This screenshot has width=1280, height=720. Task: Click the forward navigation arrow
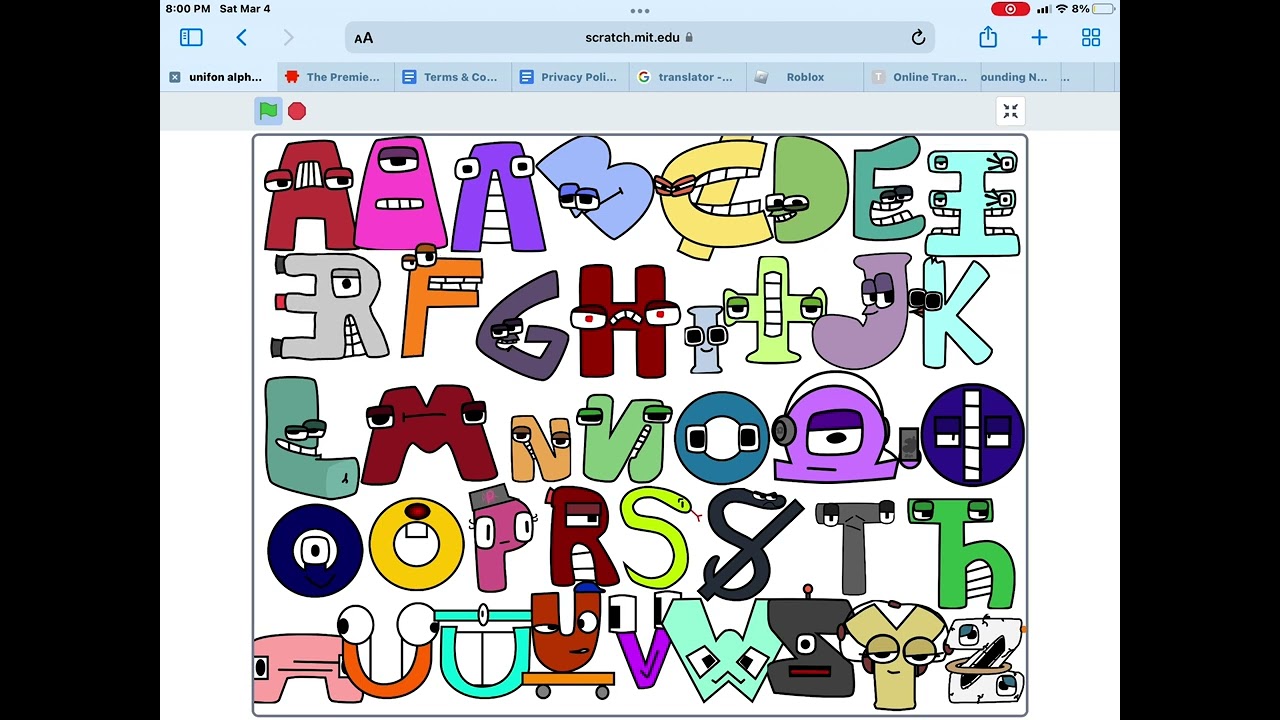coord(288,37)
